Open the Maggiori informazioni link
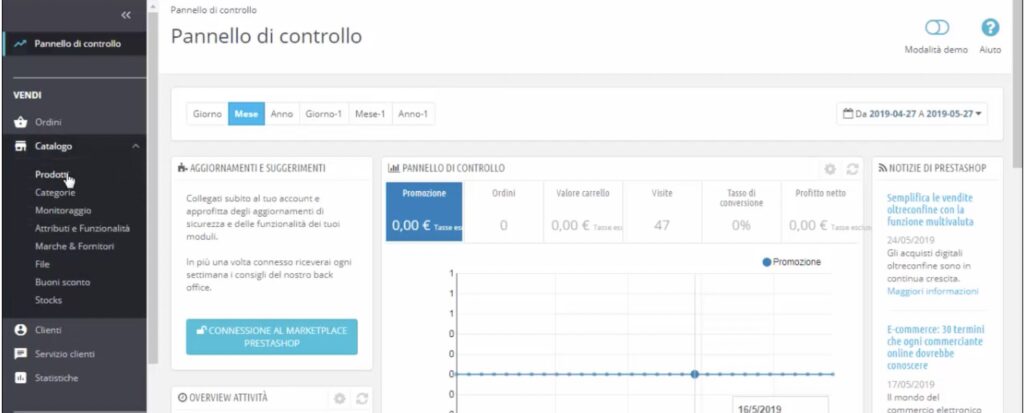 coord(932,292)
